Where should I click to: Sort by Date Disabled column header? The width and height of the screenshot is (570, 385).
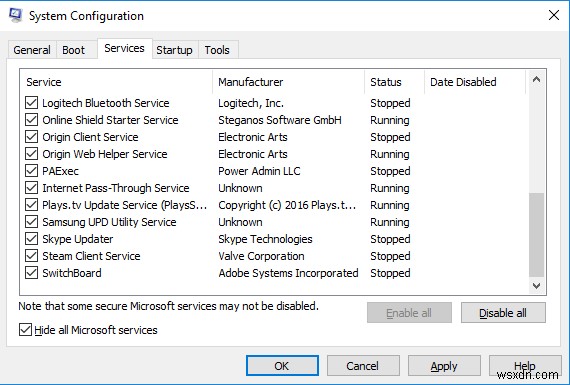coord(475,82)
